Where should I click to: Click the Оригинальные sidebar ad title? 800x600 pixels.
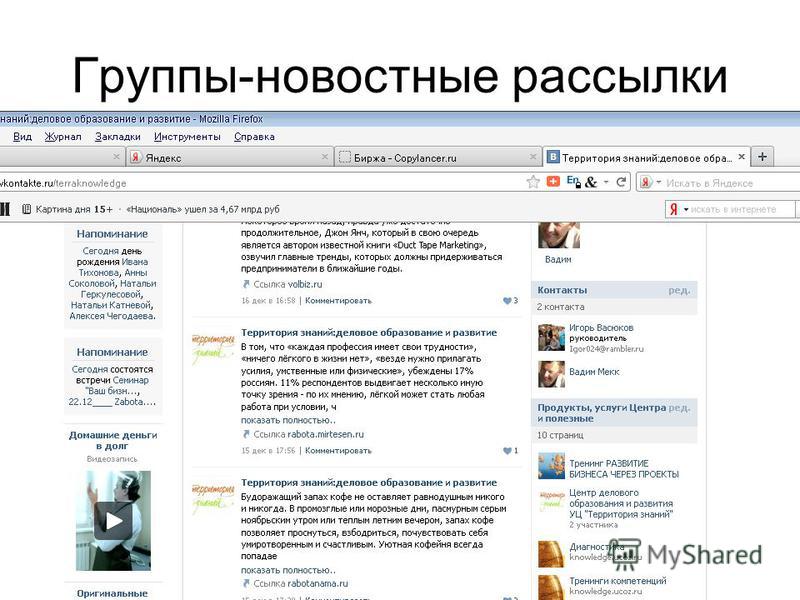point(112,593)
